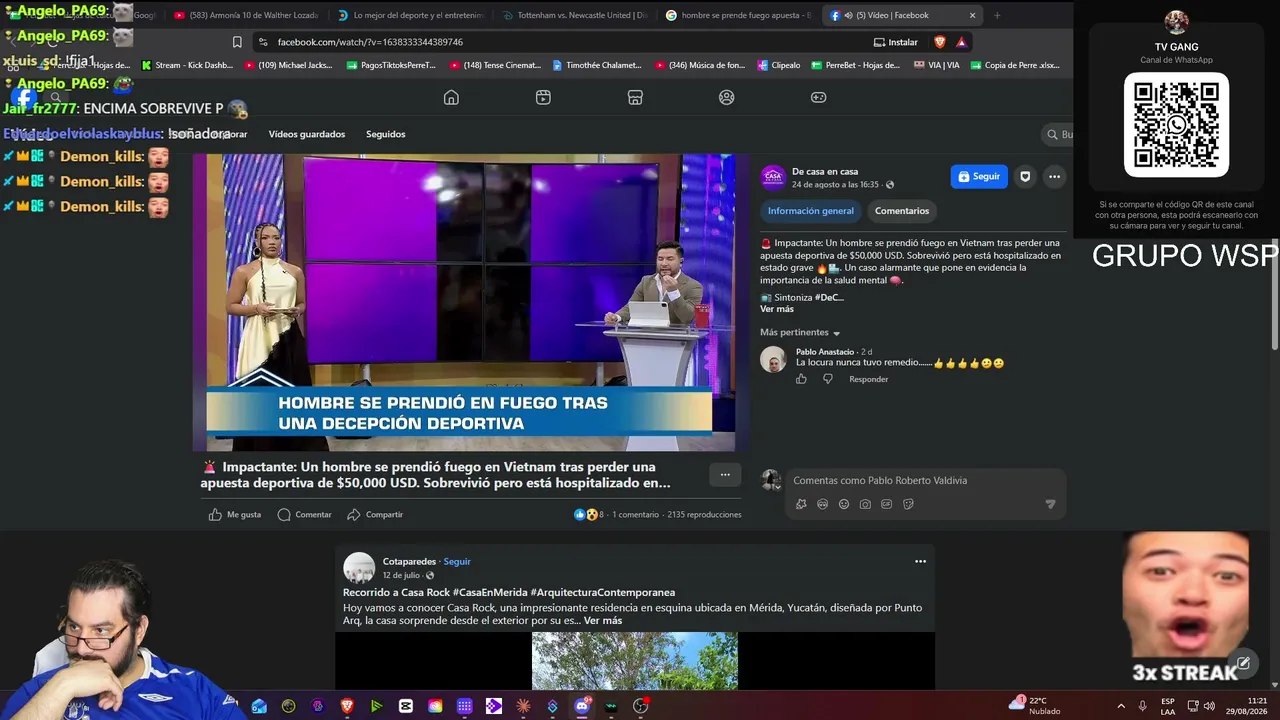Open the Tense Cinematic bookmark
Viewport: 1280px width, 720px height.
tap(495, 65)
